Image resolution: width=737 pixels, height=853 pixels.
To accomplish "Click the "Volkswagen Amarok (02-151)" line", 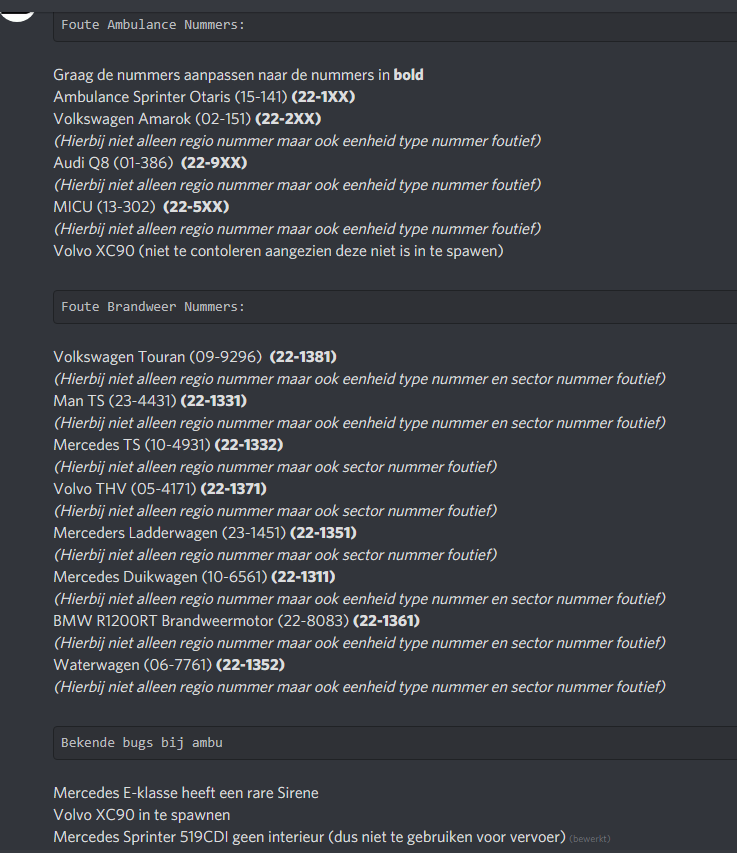I will [151, 119].
